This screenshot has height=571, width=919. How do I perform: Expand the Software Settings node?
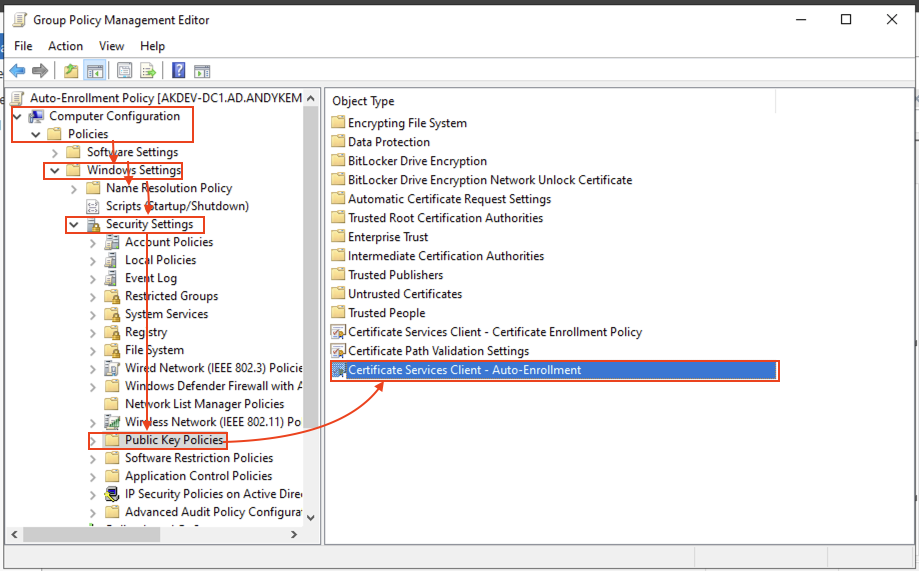click(55, 153)
